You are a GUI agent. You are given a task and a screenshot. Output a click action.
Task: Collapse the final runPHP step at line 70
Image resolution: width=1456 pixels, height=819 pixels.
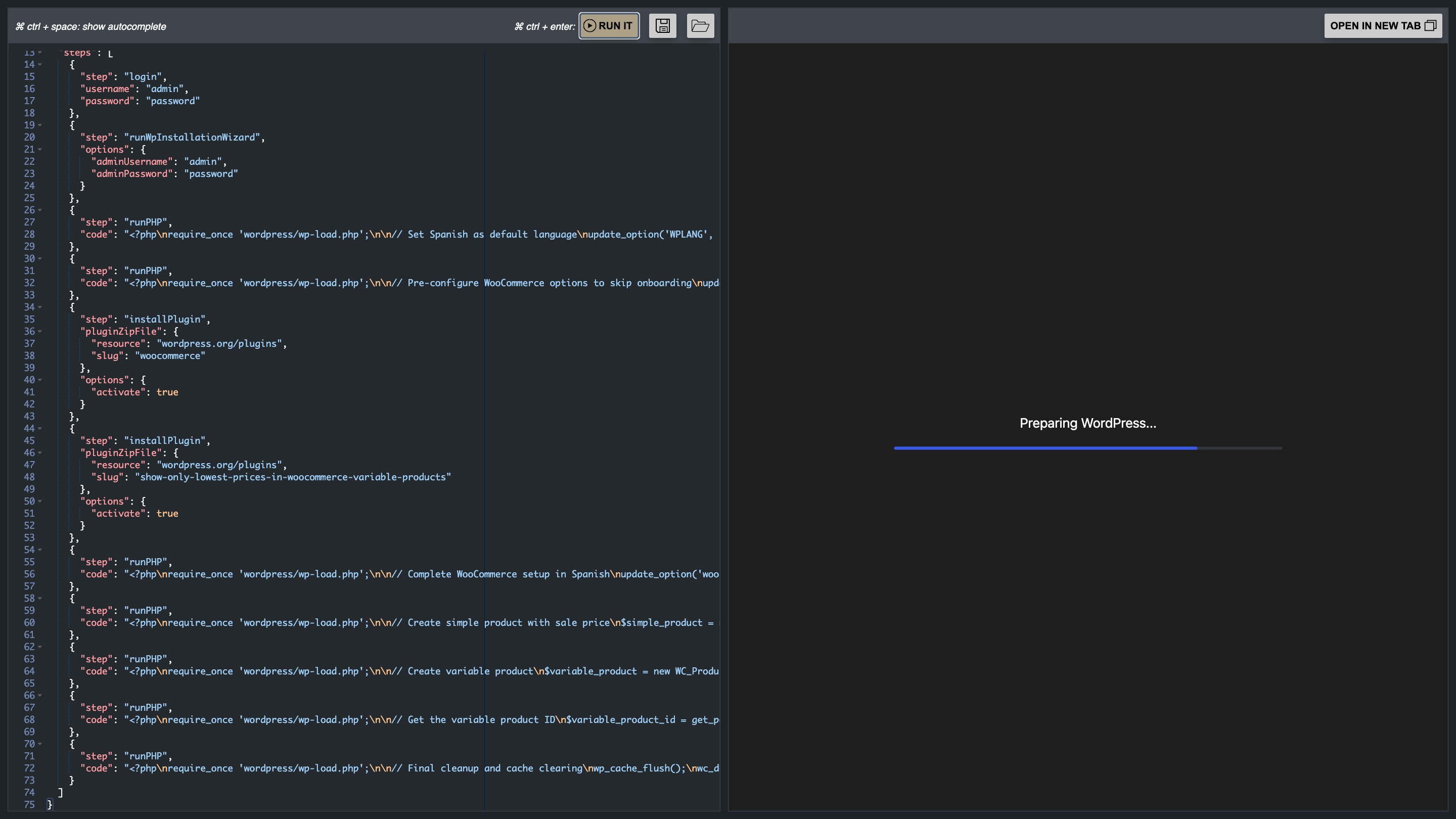[x=40, y=744]
